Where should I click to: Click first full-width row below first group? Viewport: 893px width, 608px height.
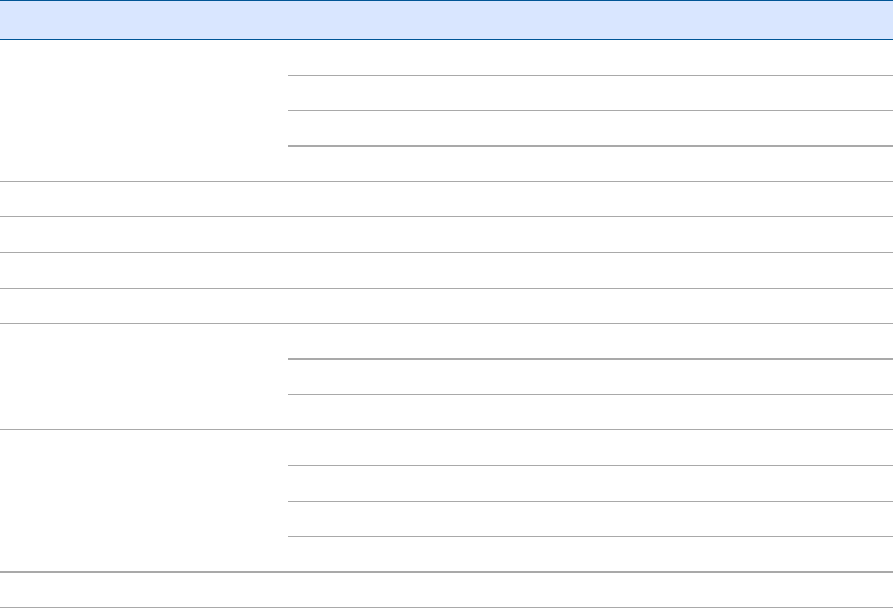tap(446, 199)
